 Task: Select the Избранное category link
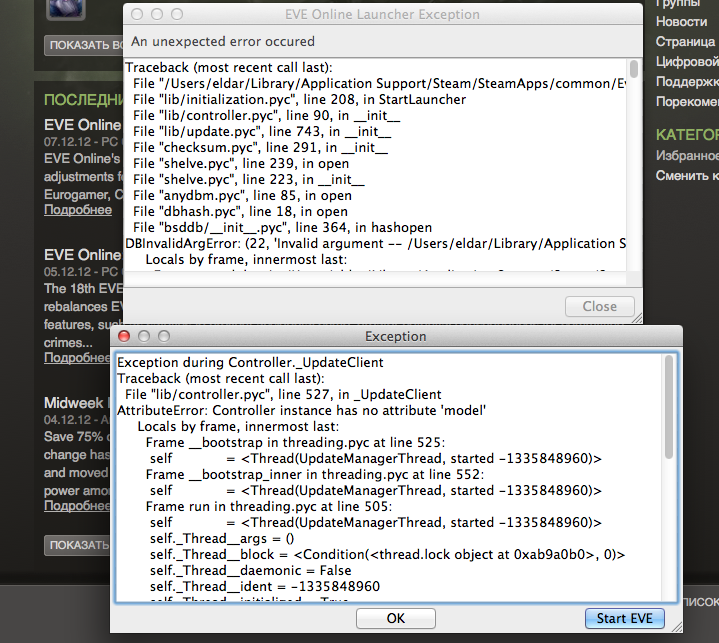tap(686, 156)
